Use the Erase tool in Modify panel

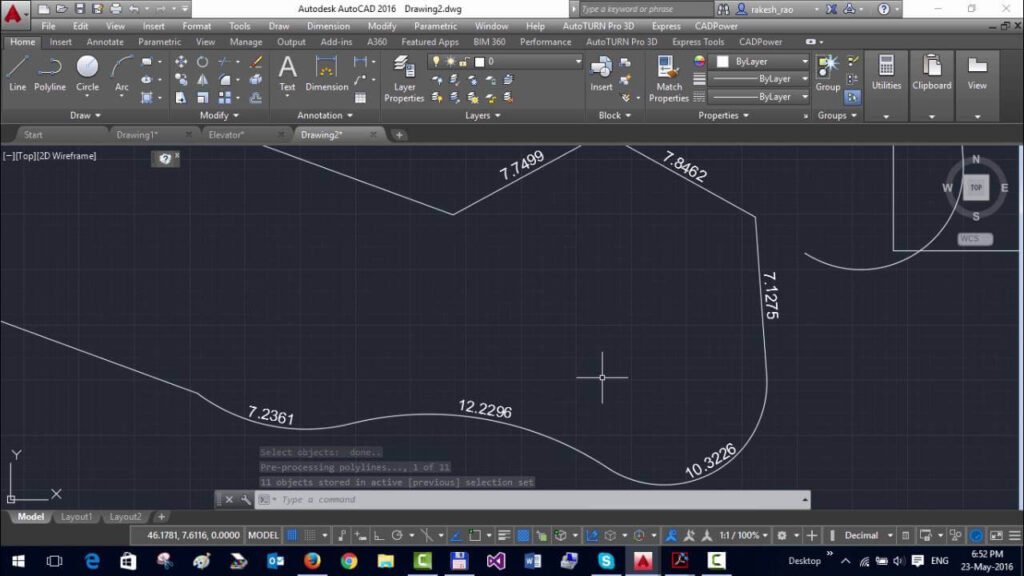click(256, 62)
